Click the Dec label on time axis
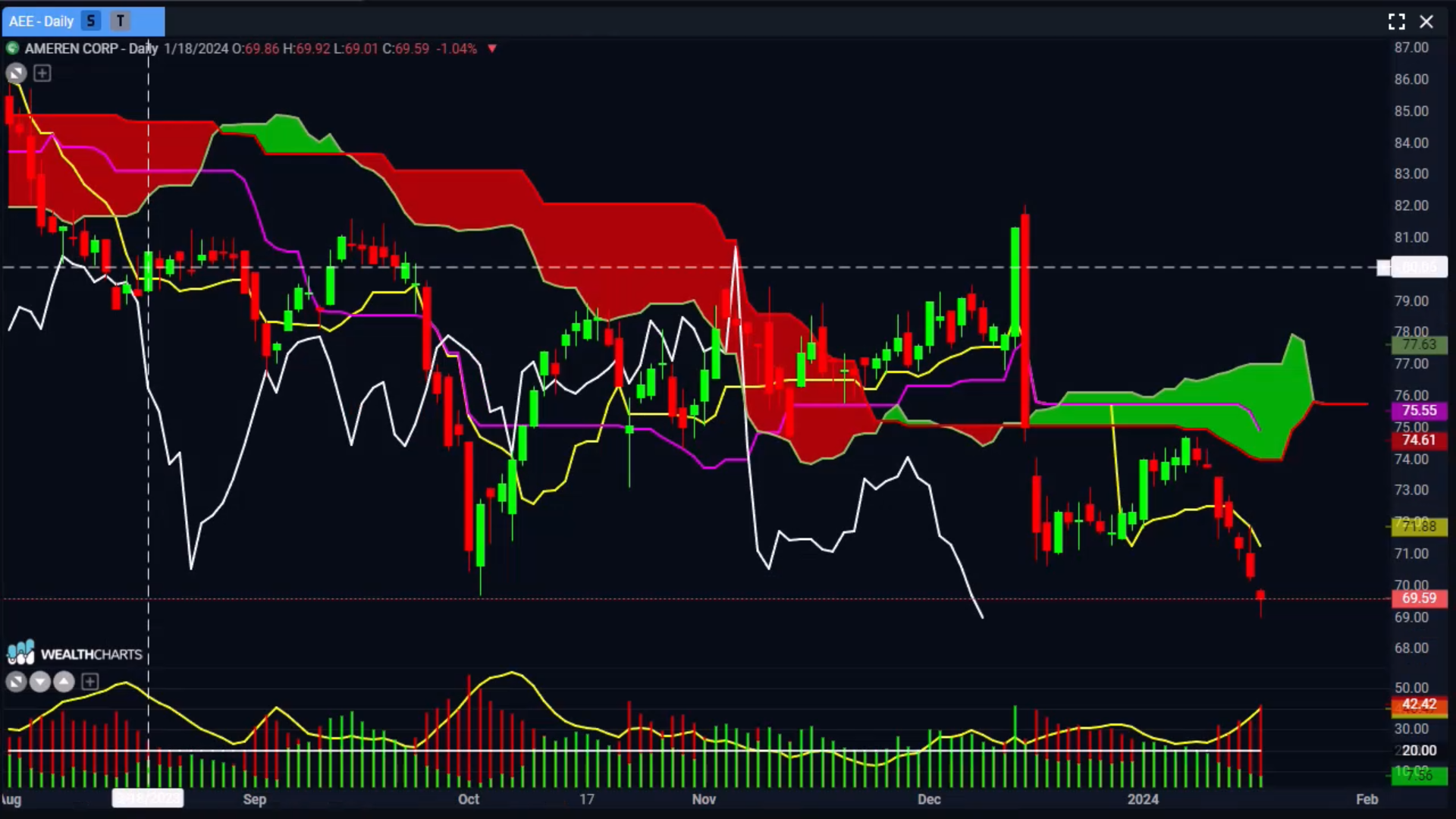This screenshot has height=819, width=1456. [x=929, y=799]
